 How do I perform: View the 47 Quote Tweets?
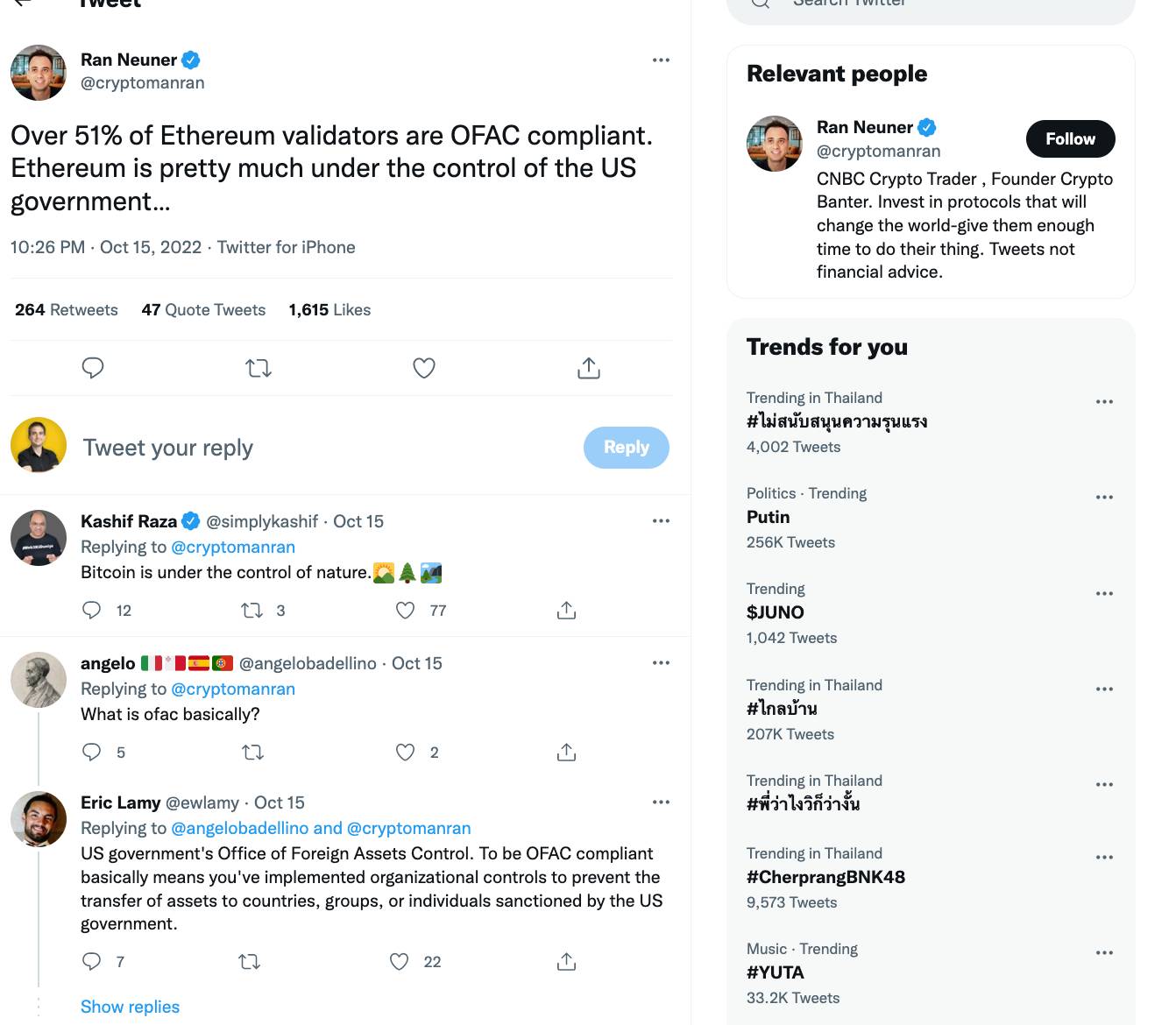(x=203, y=310)
